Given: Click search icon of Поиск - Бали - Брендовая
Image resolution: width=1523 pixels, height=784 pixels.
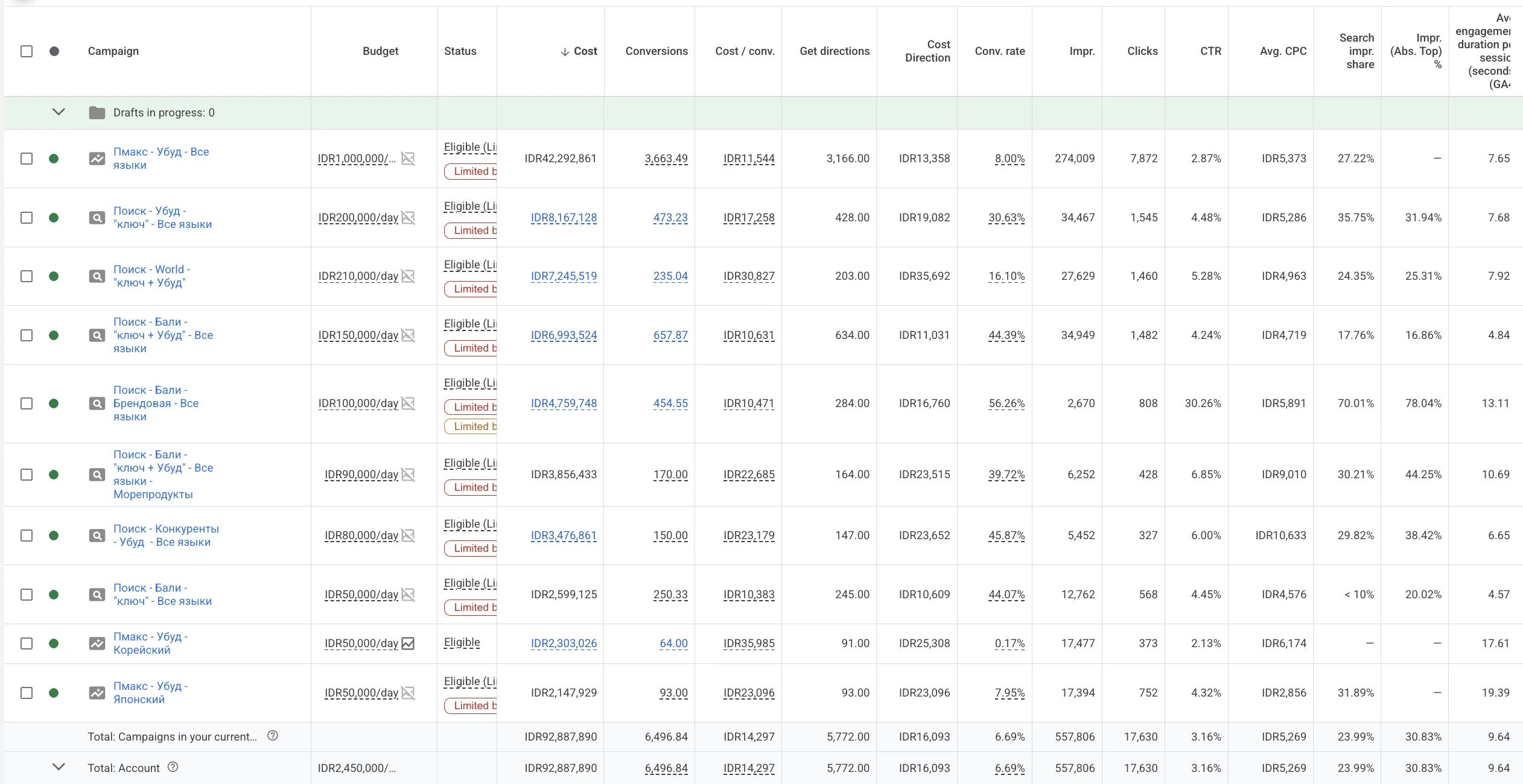Looking at the screenshot, I should [x=97, y=403].
